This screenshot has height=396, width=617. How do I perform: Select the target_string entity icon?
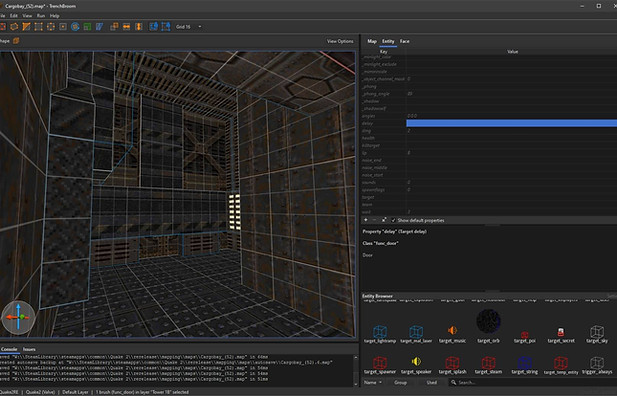525,363
